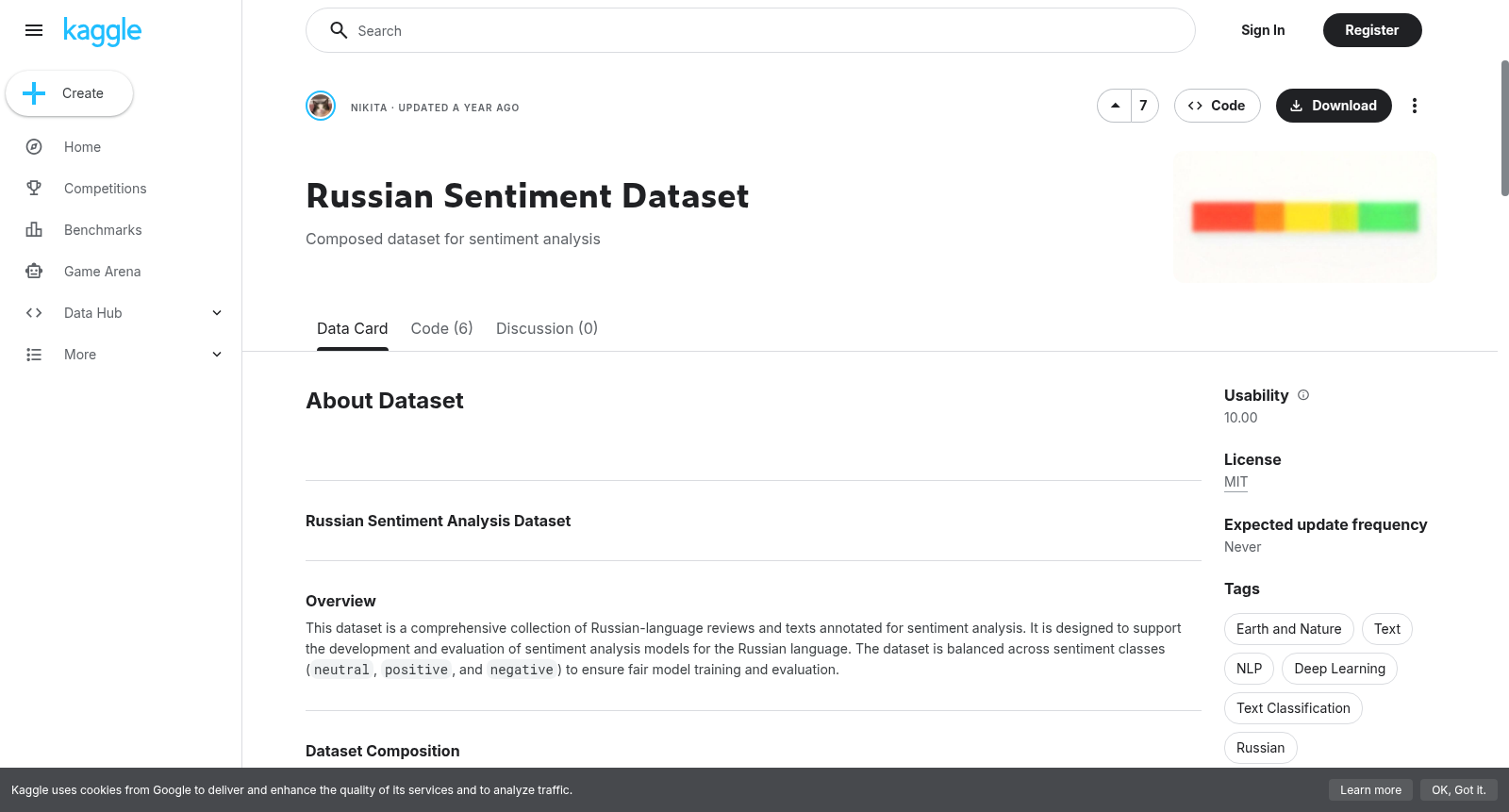Viewport: 1509px width, 812px height.
Task: Click the Kaggle logo
Action: point(102,31)
